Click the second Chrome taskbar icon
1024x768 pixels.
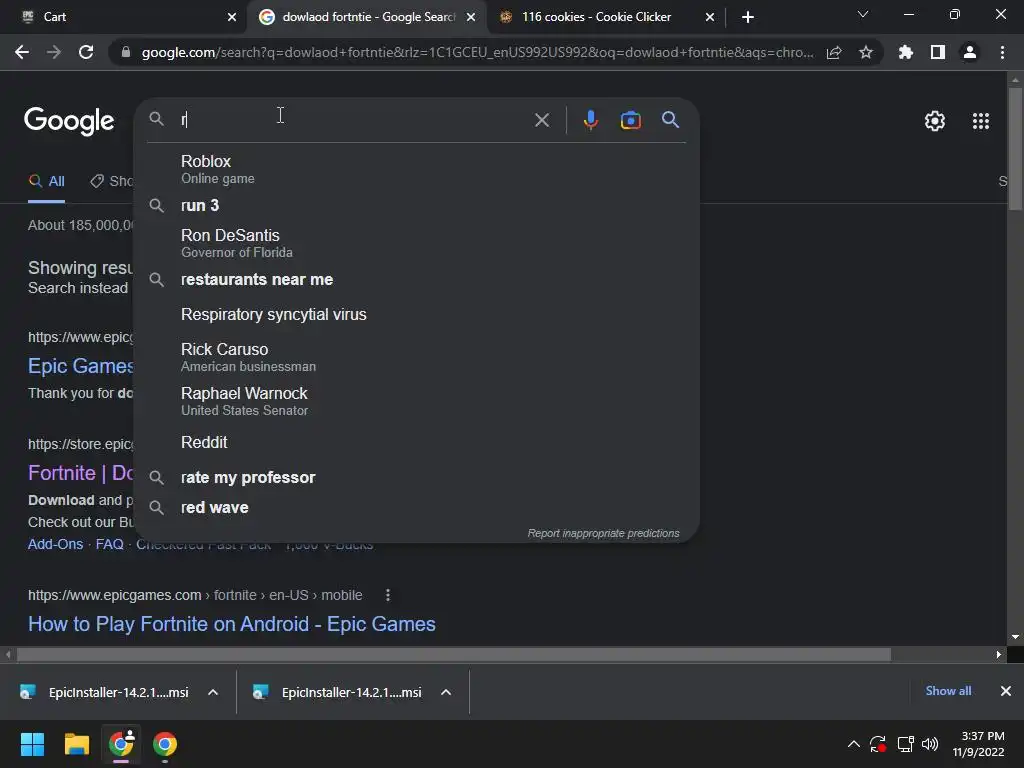(165, 744)
